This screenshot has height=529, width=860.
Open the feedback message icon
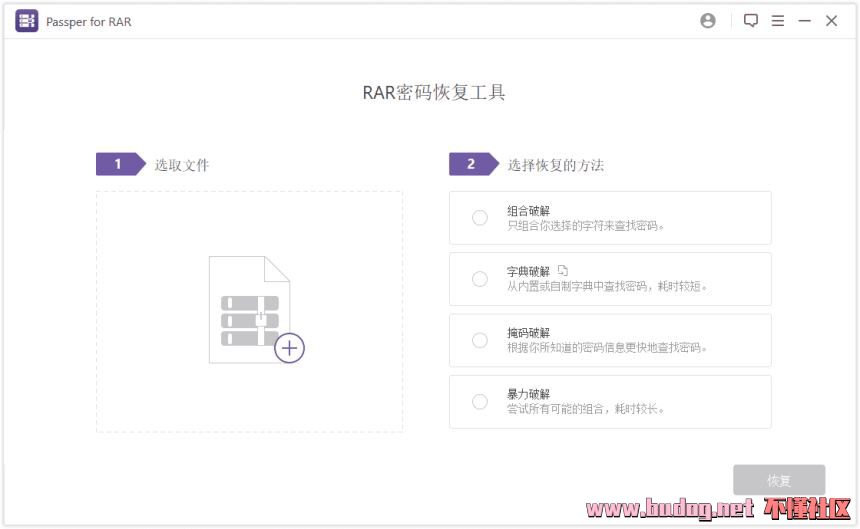751,21
